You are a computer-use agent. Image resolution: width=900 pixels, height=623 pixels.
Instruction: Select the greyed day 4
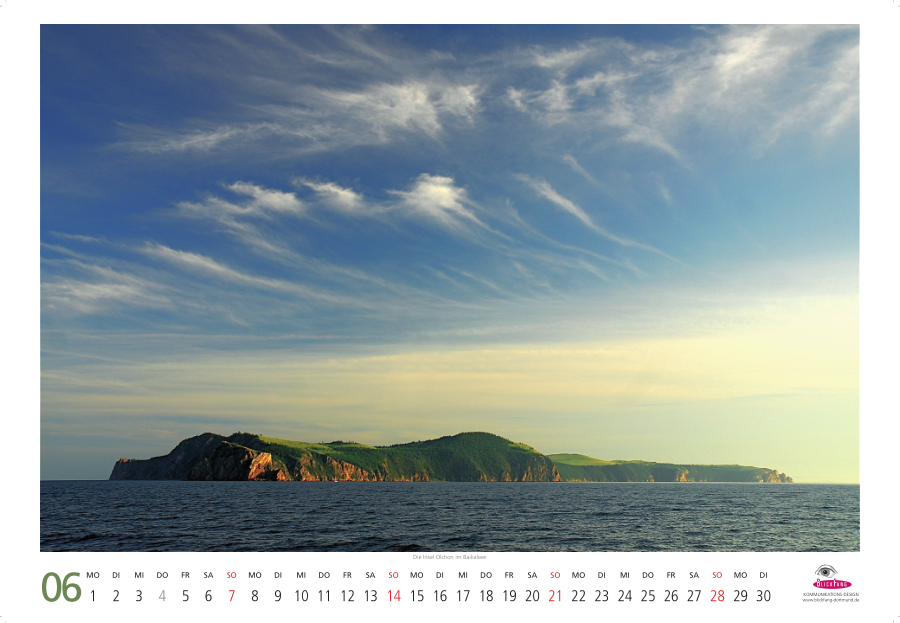coord(162,596)
